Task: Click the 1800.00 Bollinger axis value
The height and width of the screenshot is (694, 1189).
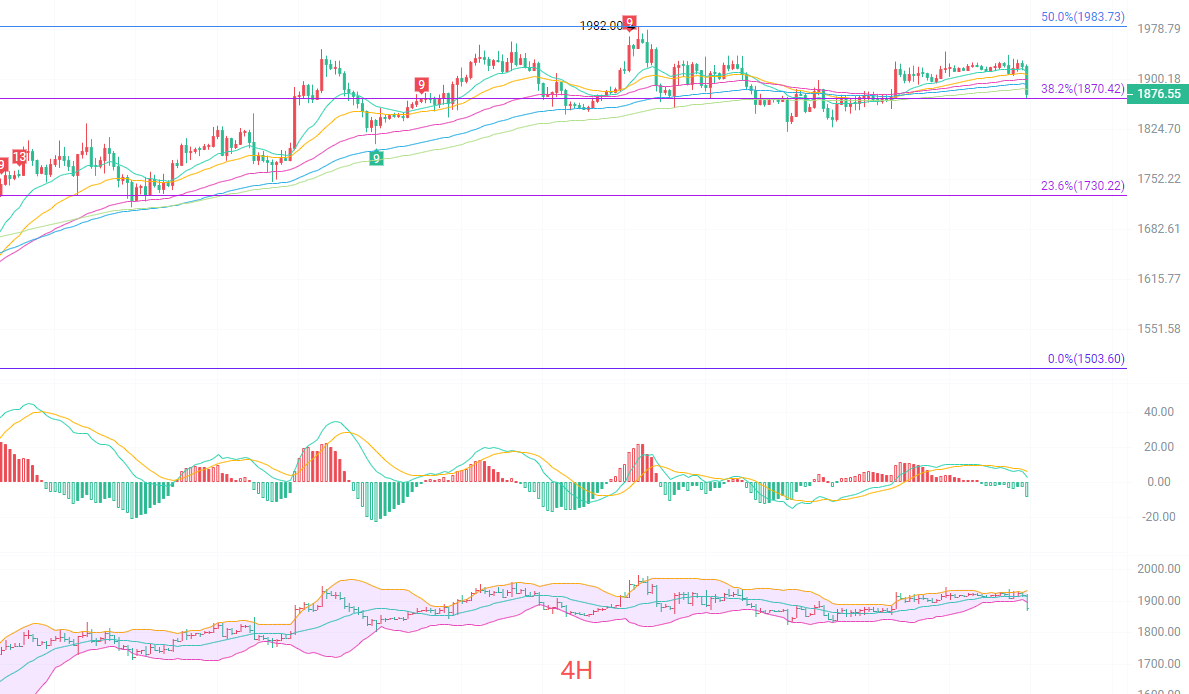Action: tap(1159, 632)
